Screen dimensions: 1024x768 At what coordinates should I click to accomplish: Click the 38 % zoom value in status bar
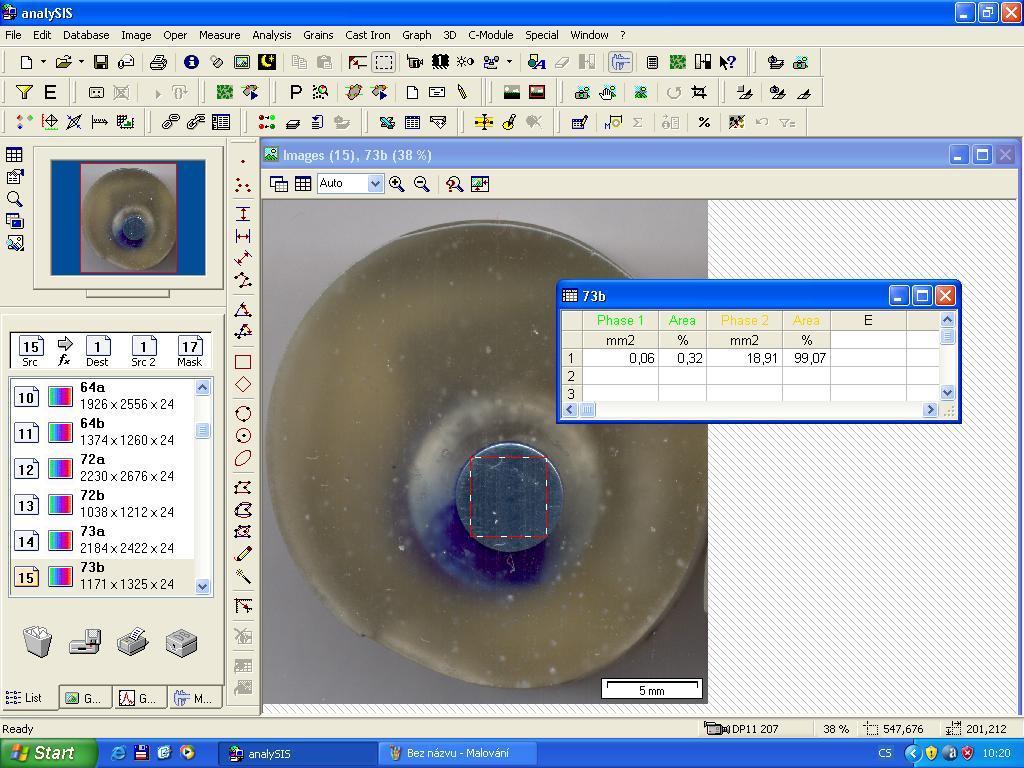836,729
